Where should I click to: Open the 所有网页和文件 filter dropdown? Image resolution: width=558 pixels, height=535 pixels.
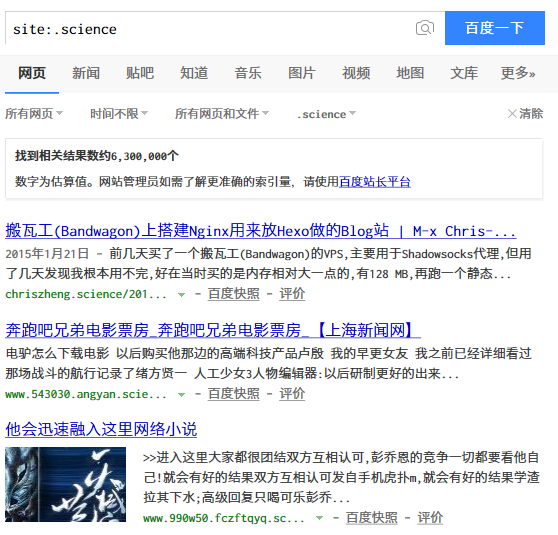[x=222, y=114]
